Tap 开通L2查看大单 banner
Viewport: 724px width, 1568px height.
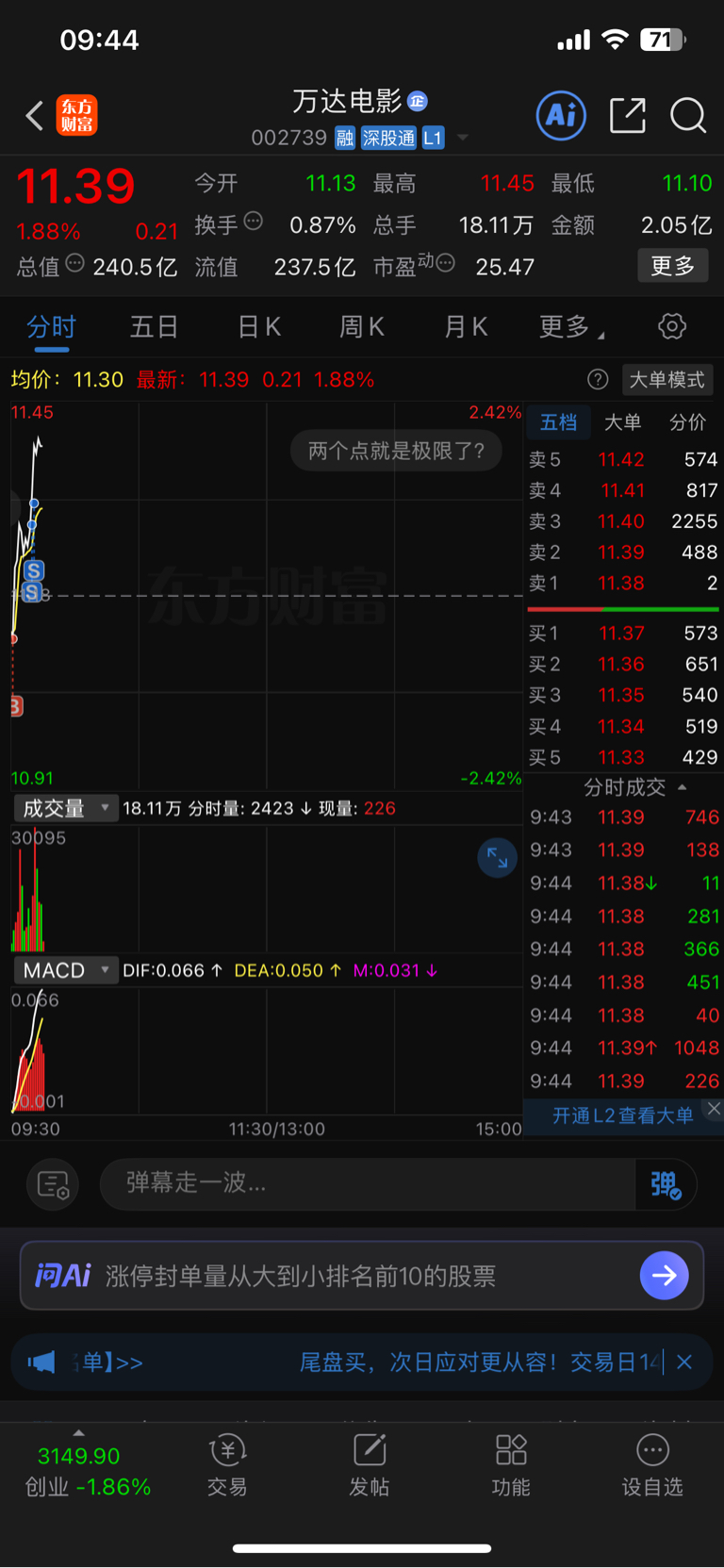point(622,1116)
